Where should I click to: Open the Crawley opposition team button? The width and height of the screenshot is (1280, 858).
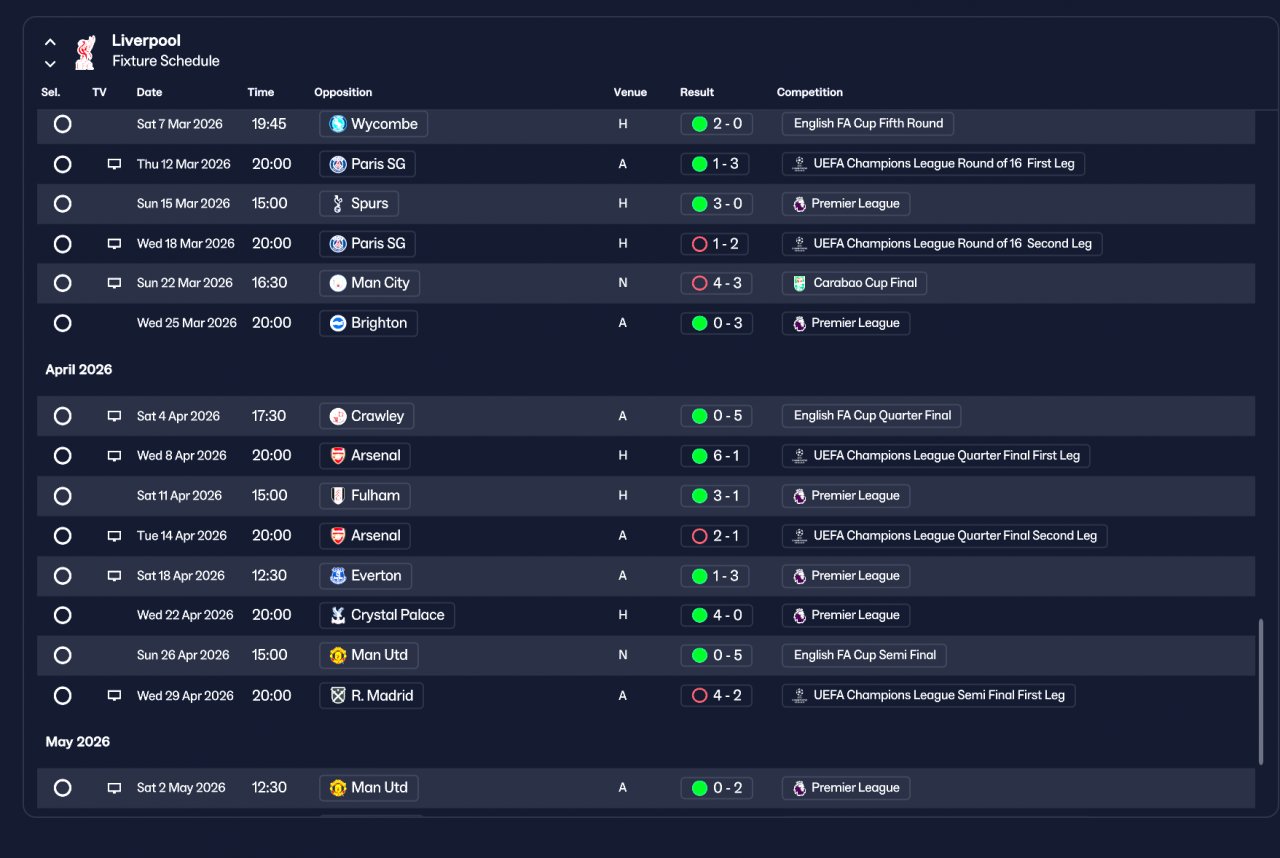367,416
